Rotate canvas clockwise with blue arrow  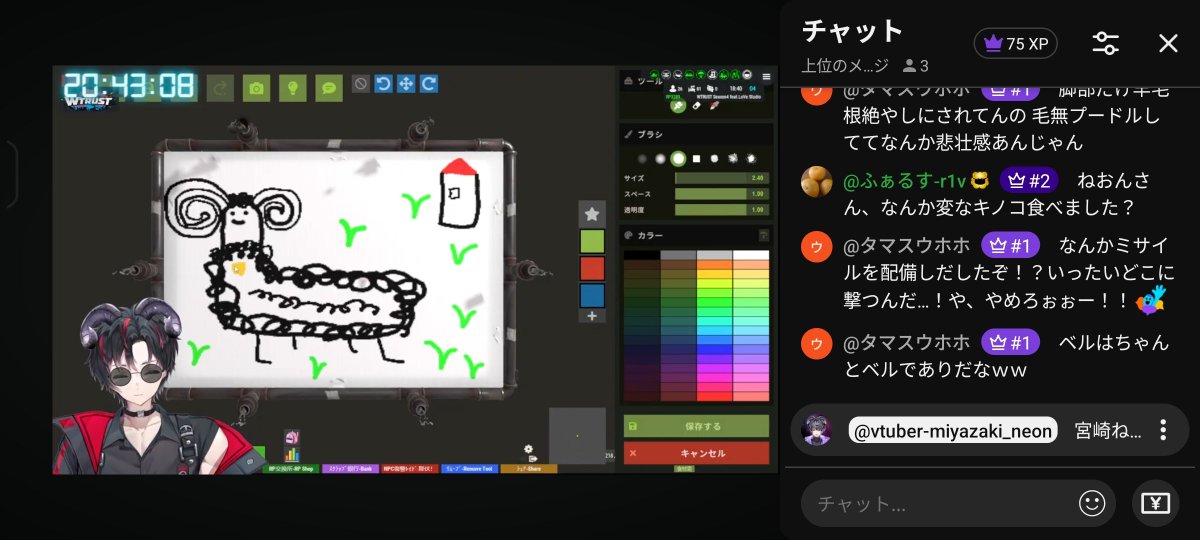tap(429, 84)
